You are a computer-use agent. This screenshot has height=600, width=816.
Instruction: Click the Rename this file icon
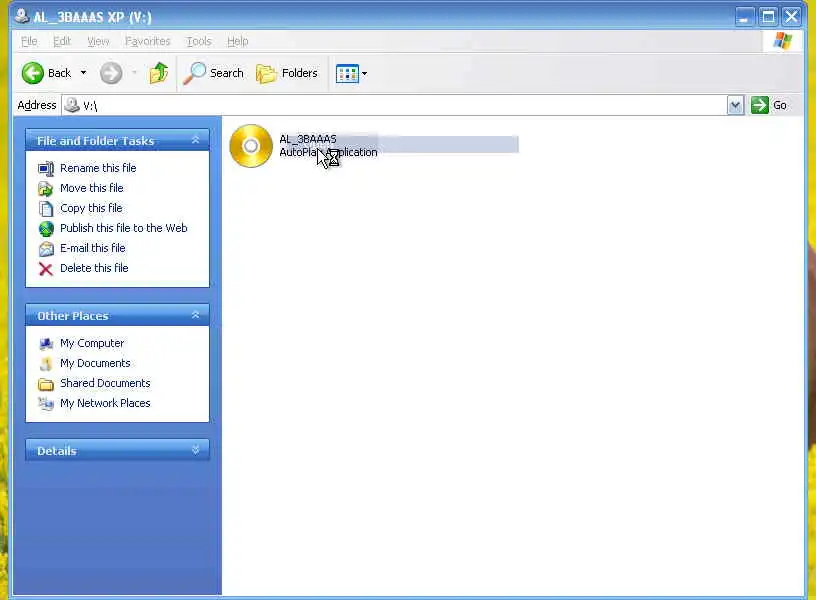tap(46, 169)
